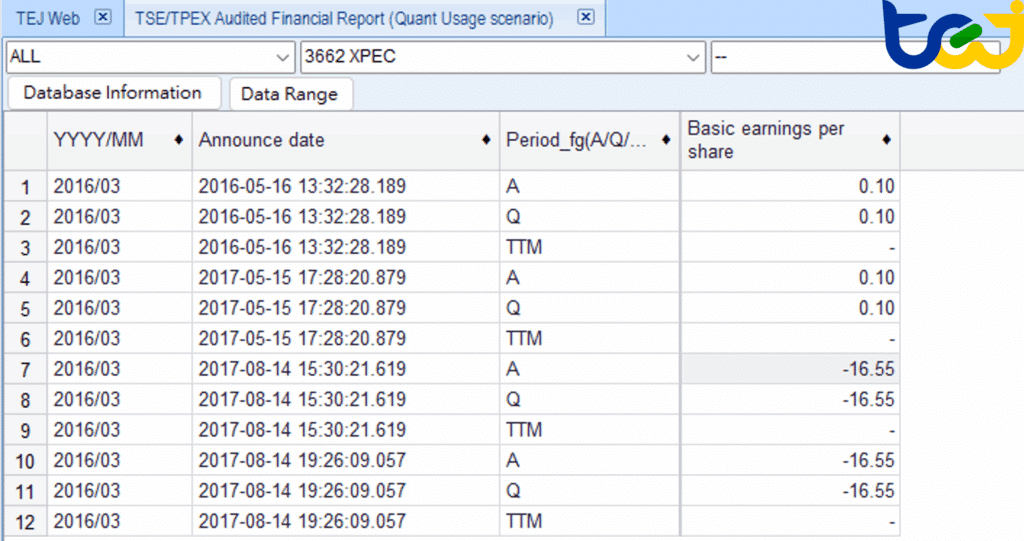Click Period_fg column sort icon

(667, 140)
